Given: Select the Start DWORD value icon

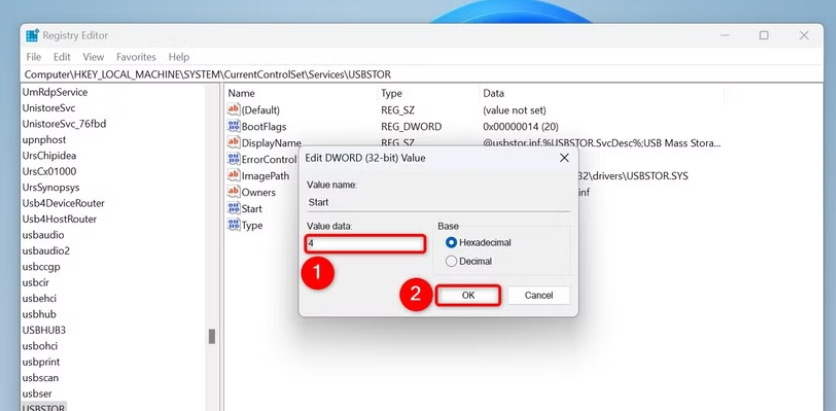Looking at the screenshot, I should pyautogui.click(x=234, y=208).
